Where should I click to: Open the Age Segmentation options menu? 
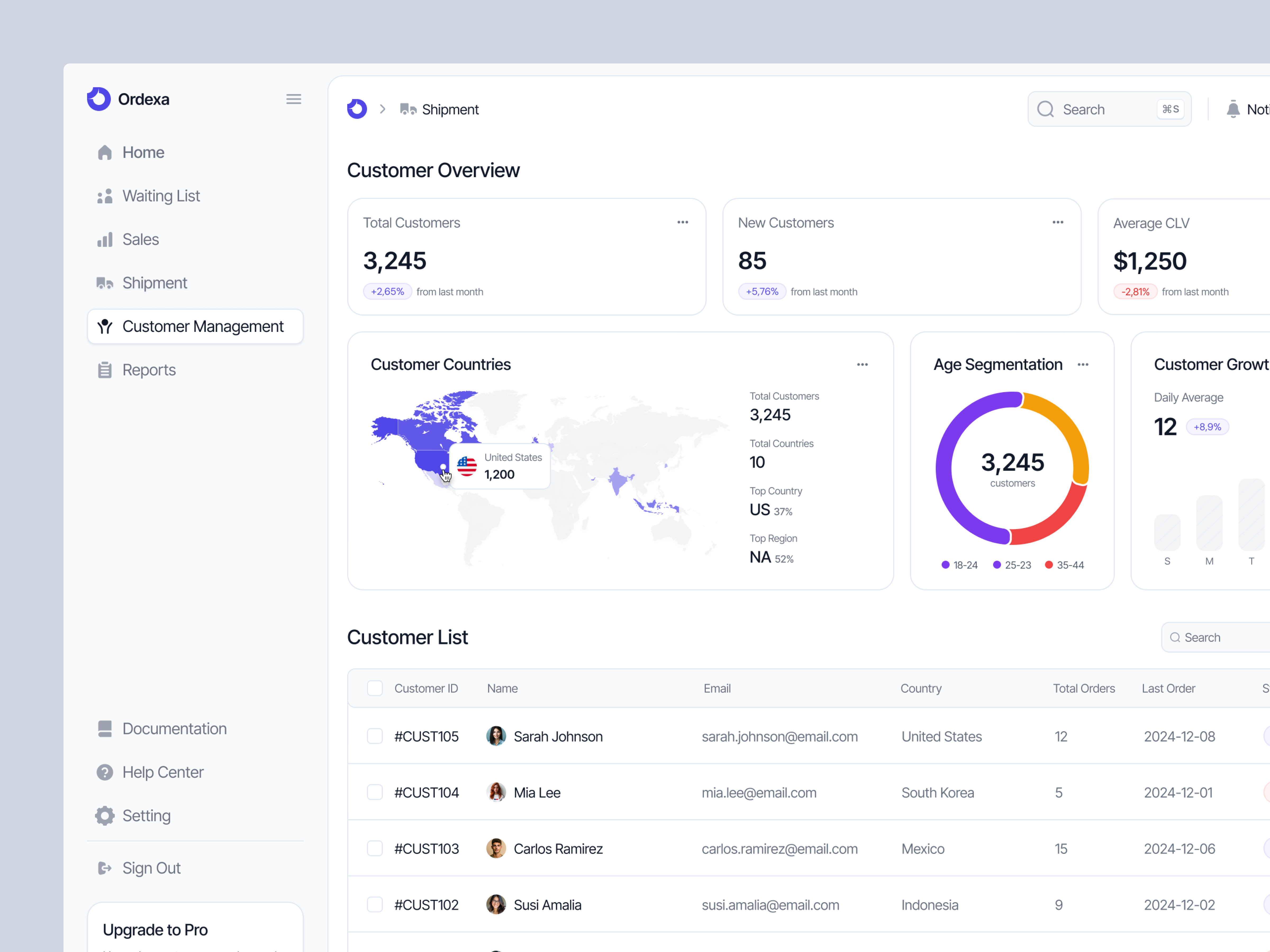(1083, 364)
